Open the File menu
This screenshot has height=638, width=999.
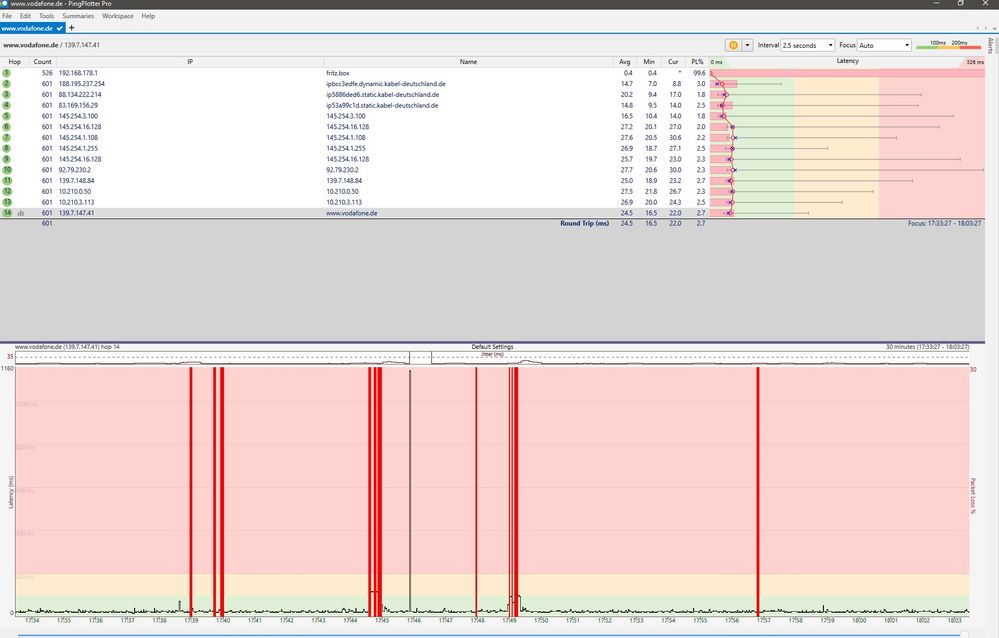(x=8, y=16)
